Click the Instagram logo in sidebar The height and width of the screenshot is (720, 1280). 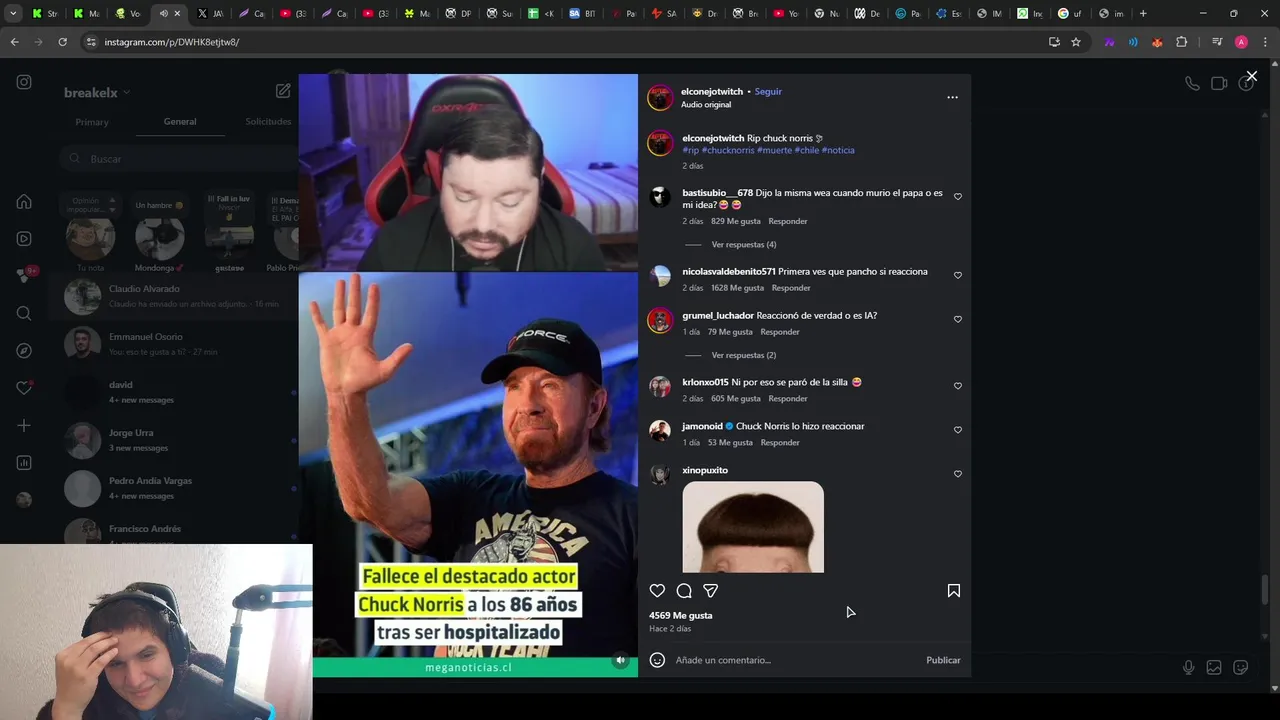click(x=24, y=82)
